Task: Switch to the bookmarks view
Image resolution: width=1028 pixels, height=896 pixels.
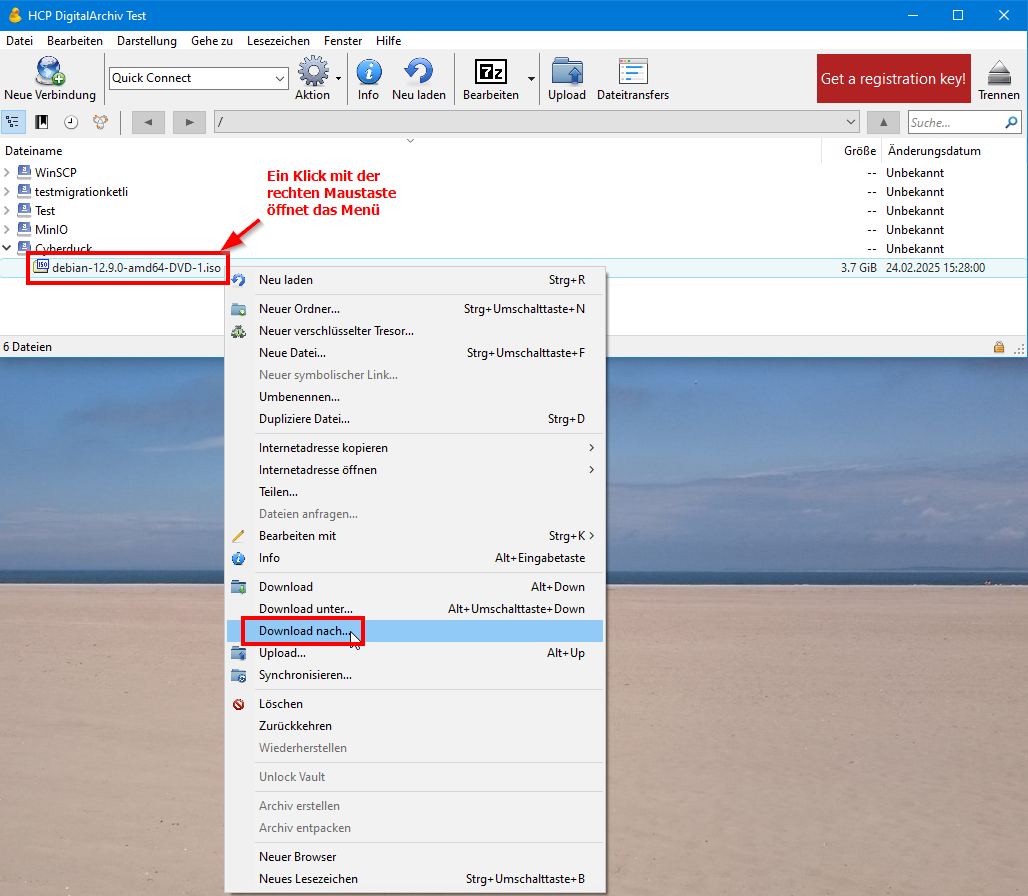Action: (42, 122)
